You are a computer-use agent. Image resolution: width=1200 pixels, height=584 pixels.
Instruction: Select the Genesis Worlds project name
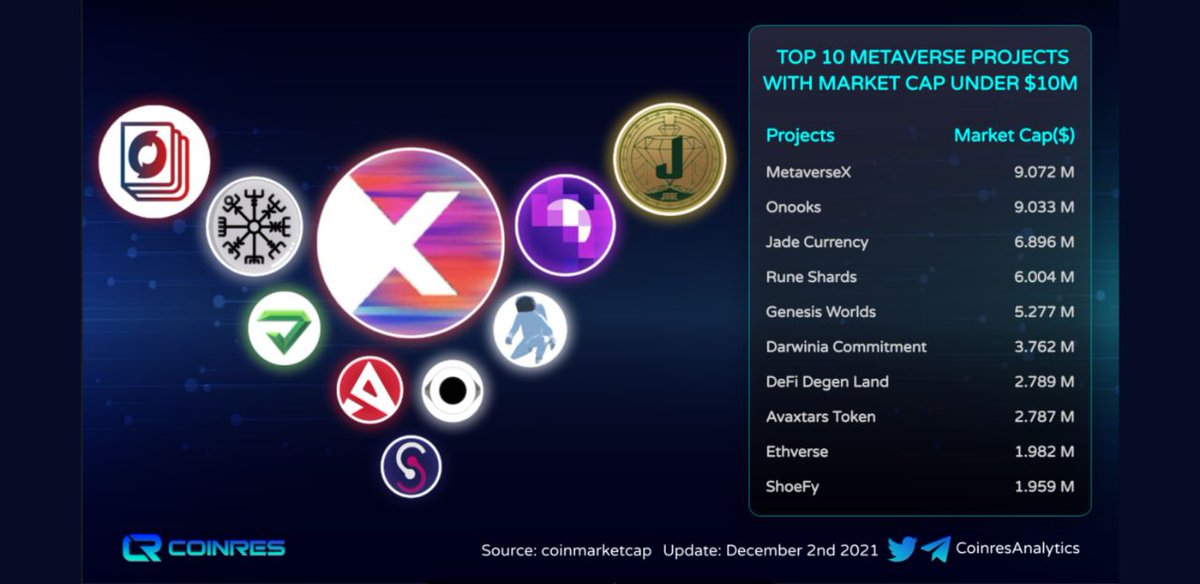pyautogui.click(x=821, y=312)
